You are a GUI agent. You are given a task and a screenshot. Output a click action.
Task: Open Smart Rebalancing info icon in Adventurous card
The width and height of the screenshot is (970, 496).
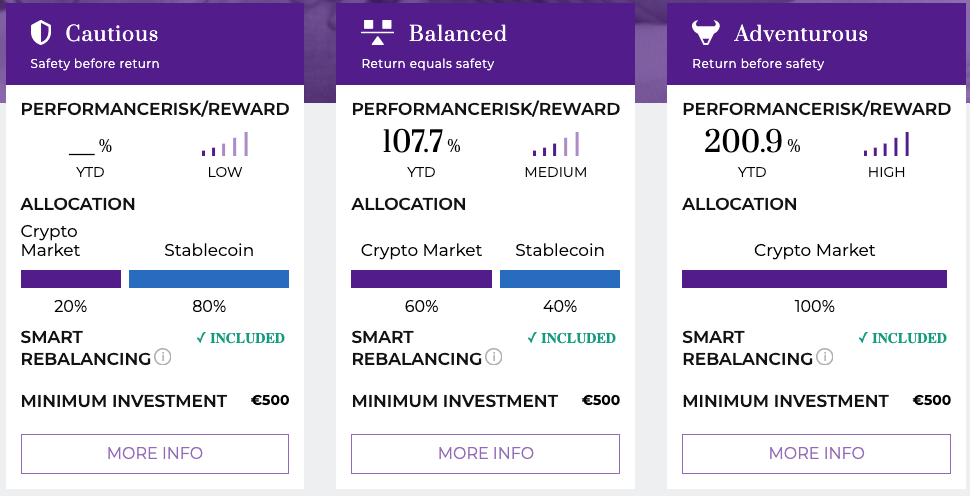825,357
